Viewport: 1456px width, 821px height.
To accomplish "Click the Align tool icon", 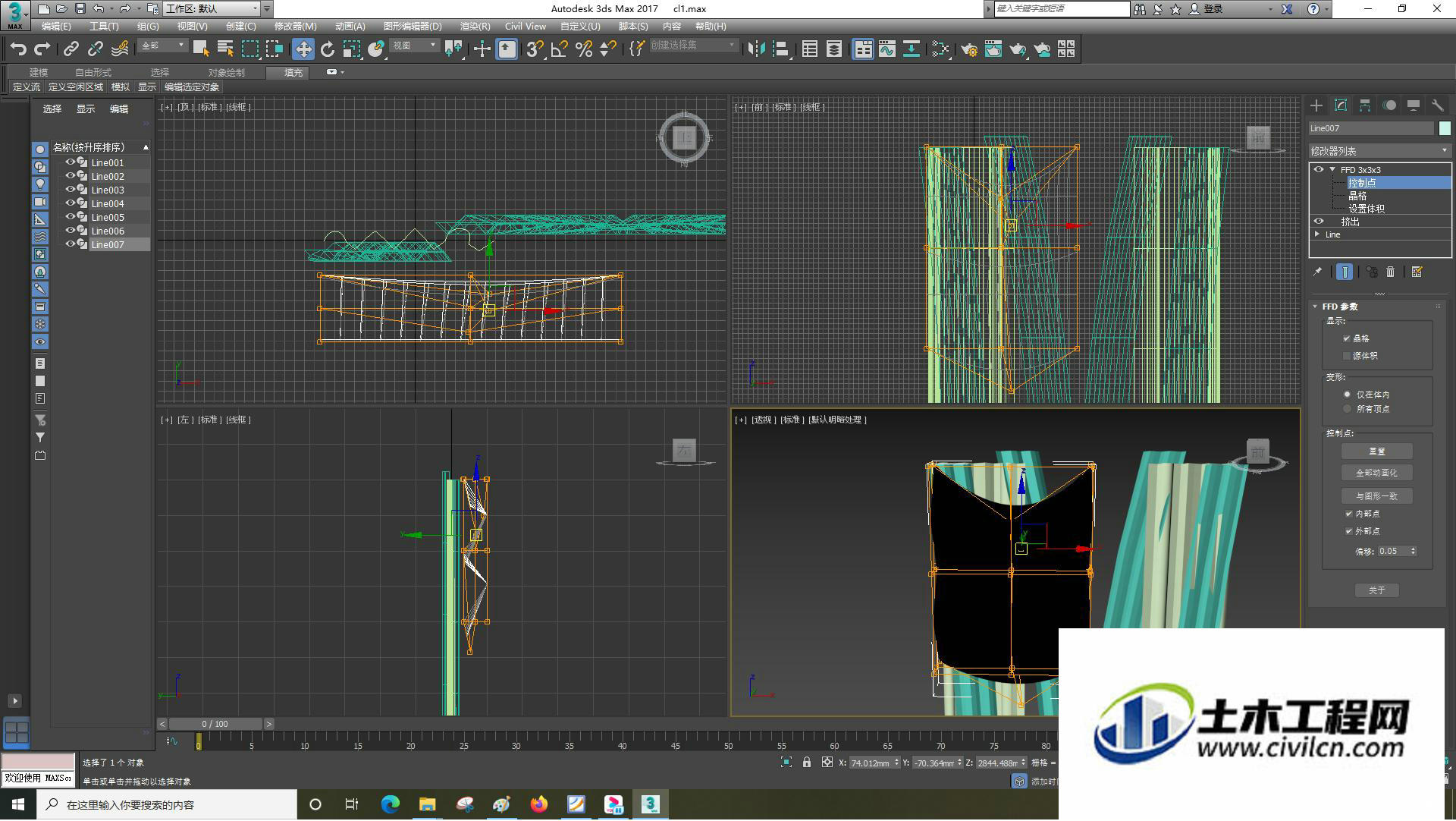I will [x=780, y=49].
